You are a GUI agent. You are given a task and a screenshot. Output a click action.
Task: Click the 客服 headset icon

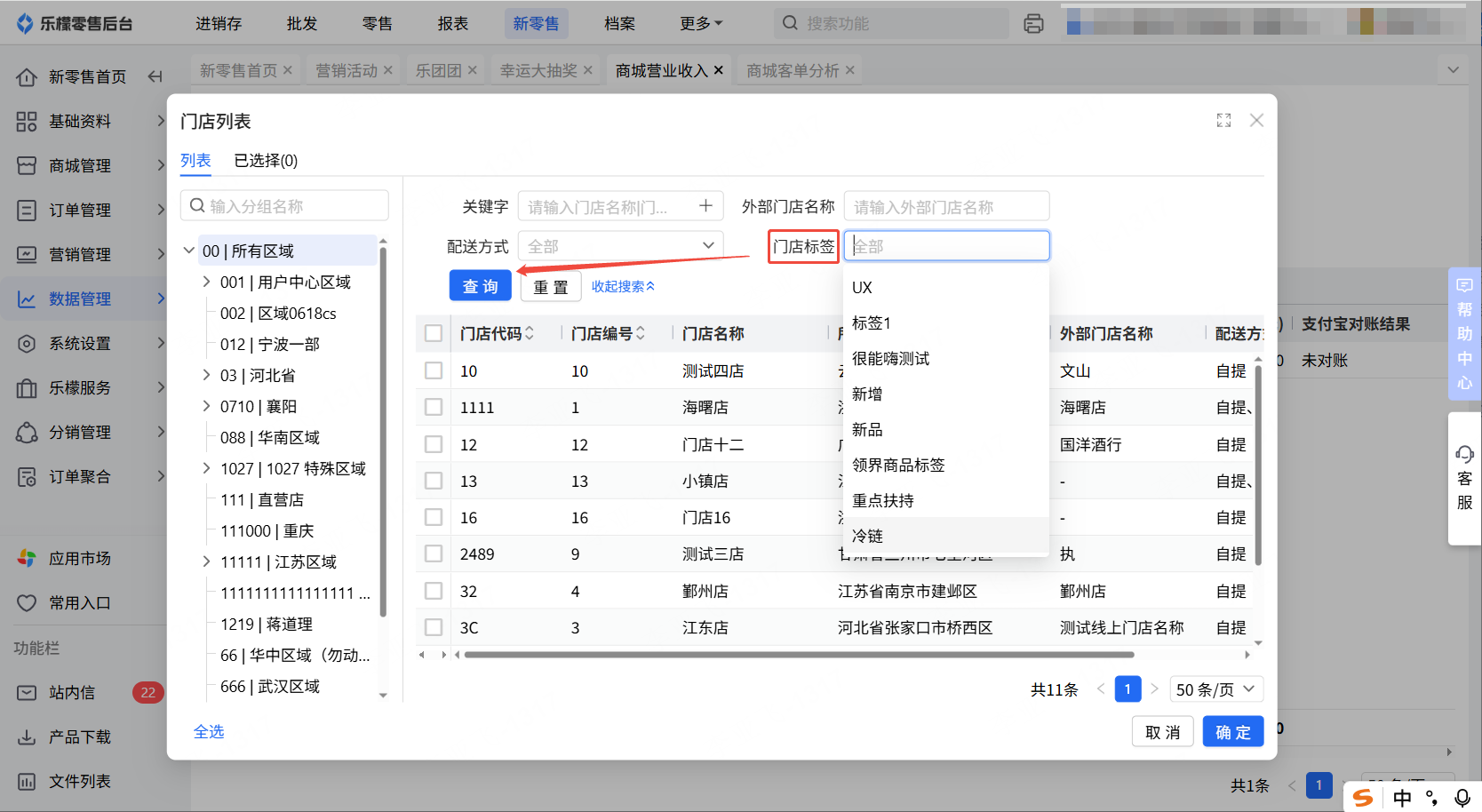click(1464, 455)
